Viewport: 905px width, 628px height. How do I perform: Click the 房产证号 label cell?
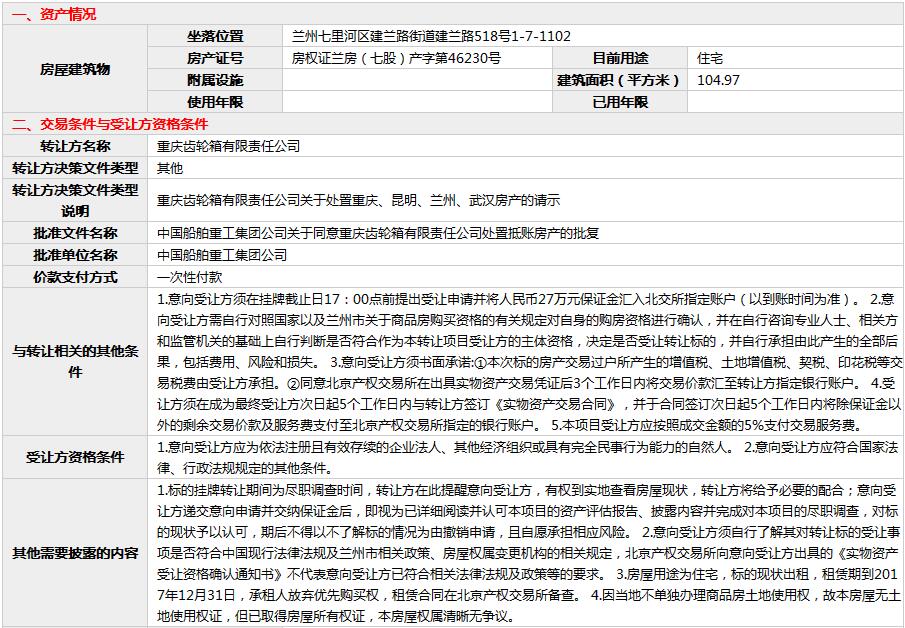coord(214,58)
